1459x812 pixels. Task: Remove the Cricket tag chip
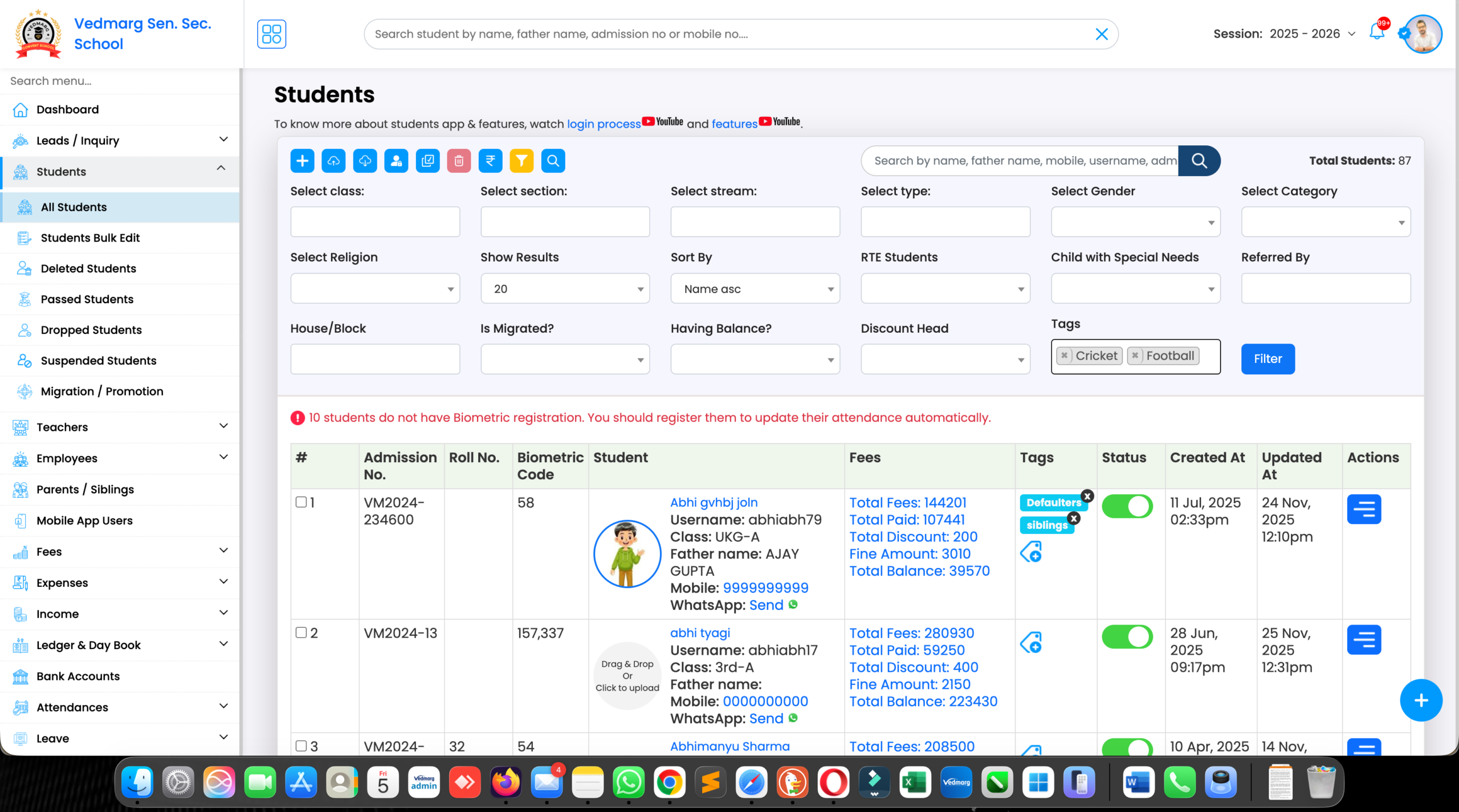click(x=1066, y=356)
